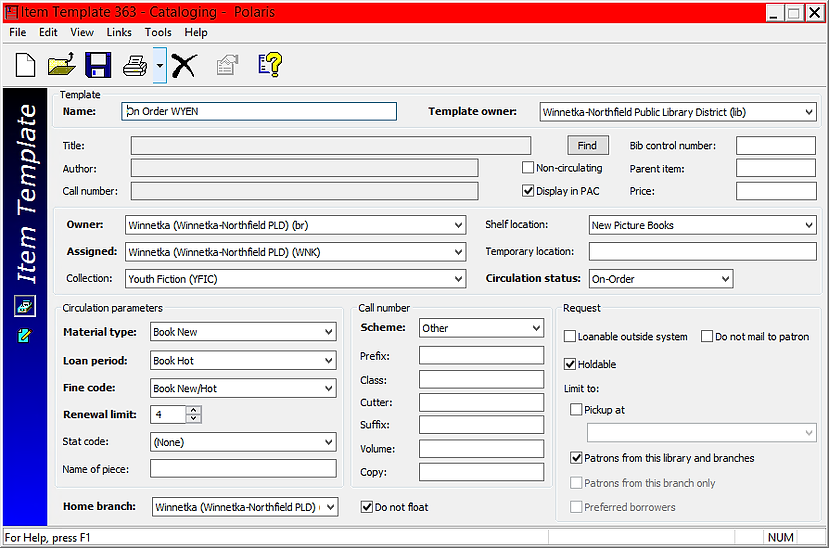
Task: Open the Tools menu
Action: click(x=158, y=32)
